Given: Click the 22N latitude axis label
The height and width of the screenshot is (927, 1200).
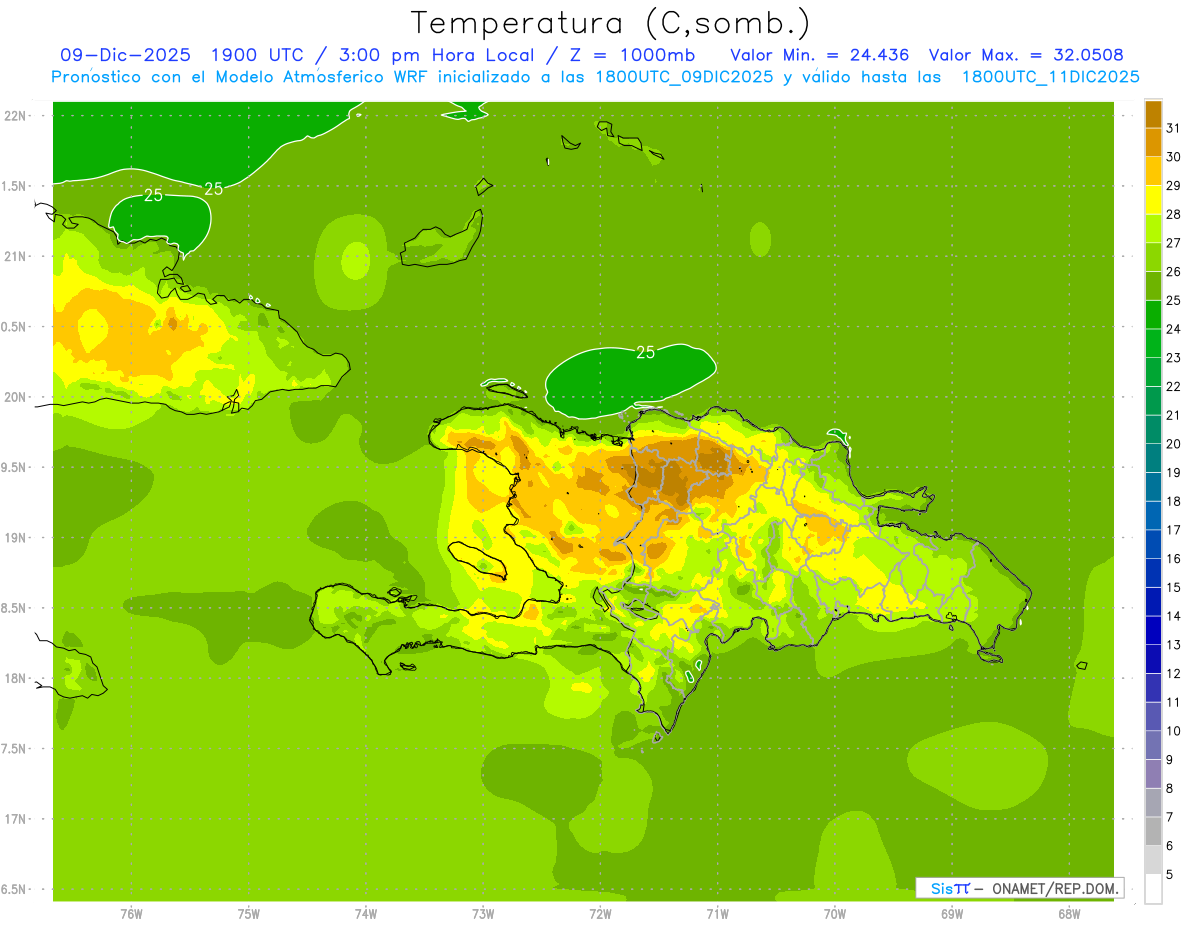Looking at the screenshot, I should point(16,116).
